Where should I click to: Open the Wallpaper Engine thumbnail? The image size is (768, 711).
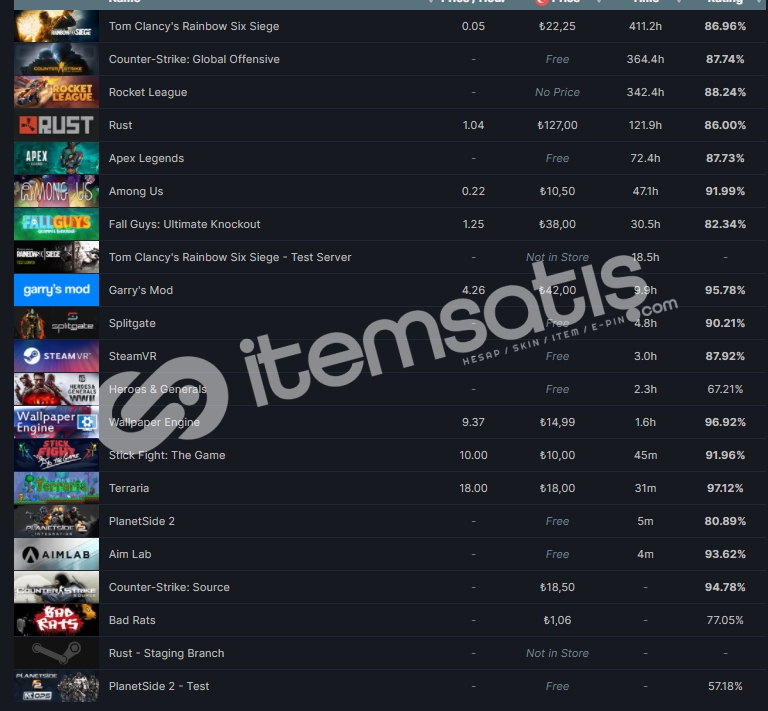56,422
